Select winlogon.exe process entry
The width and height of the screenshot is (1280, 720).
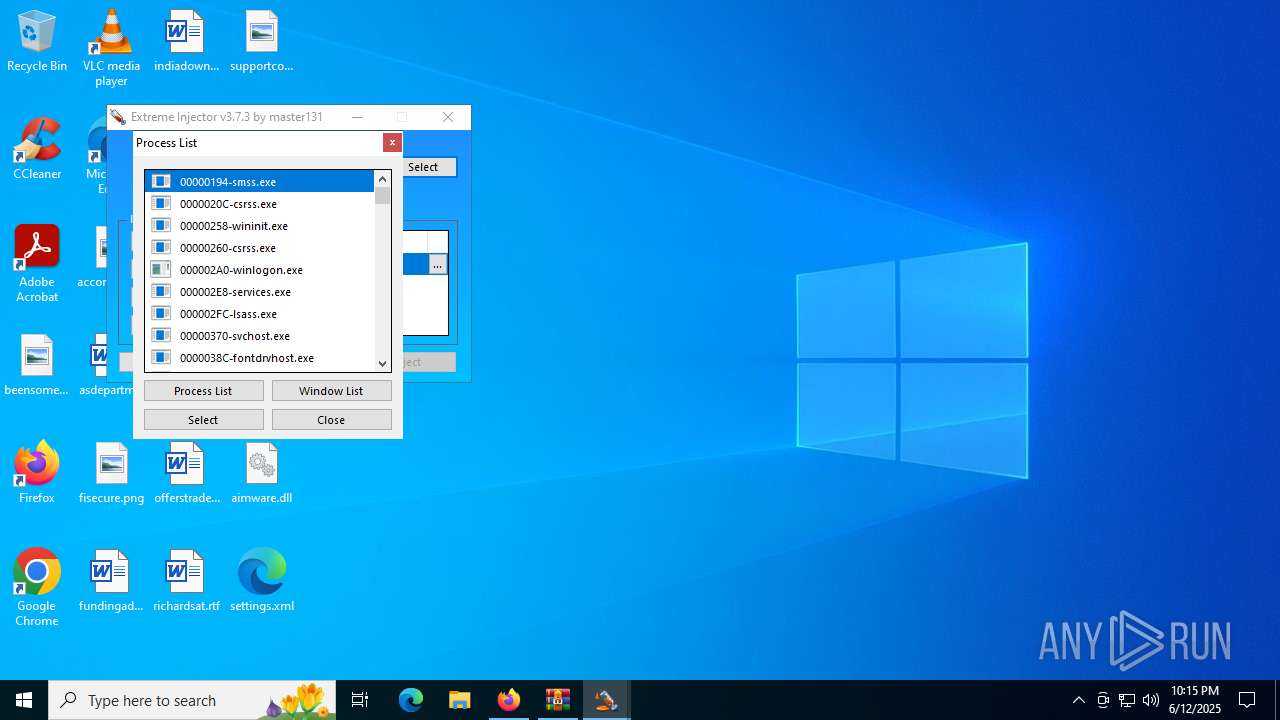[259, 270]
